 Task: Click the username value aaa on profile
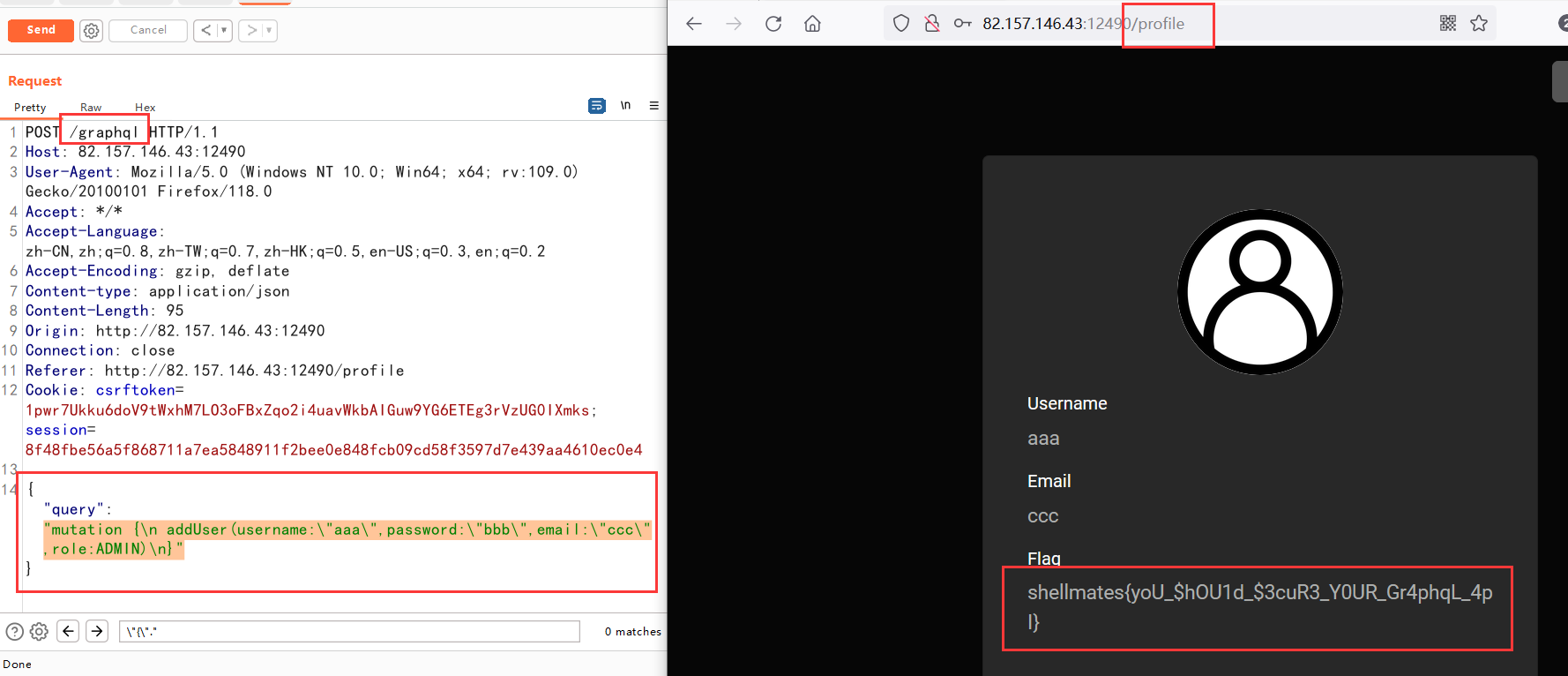1043,439
